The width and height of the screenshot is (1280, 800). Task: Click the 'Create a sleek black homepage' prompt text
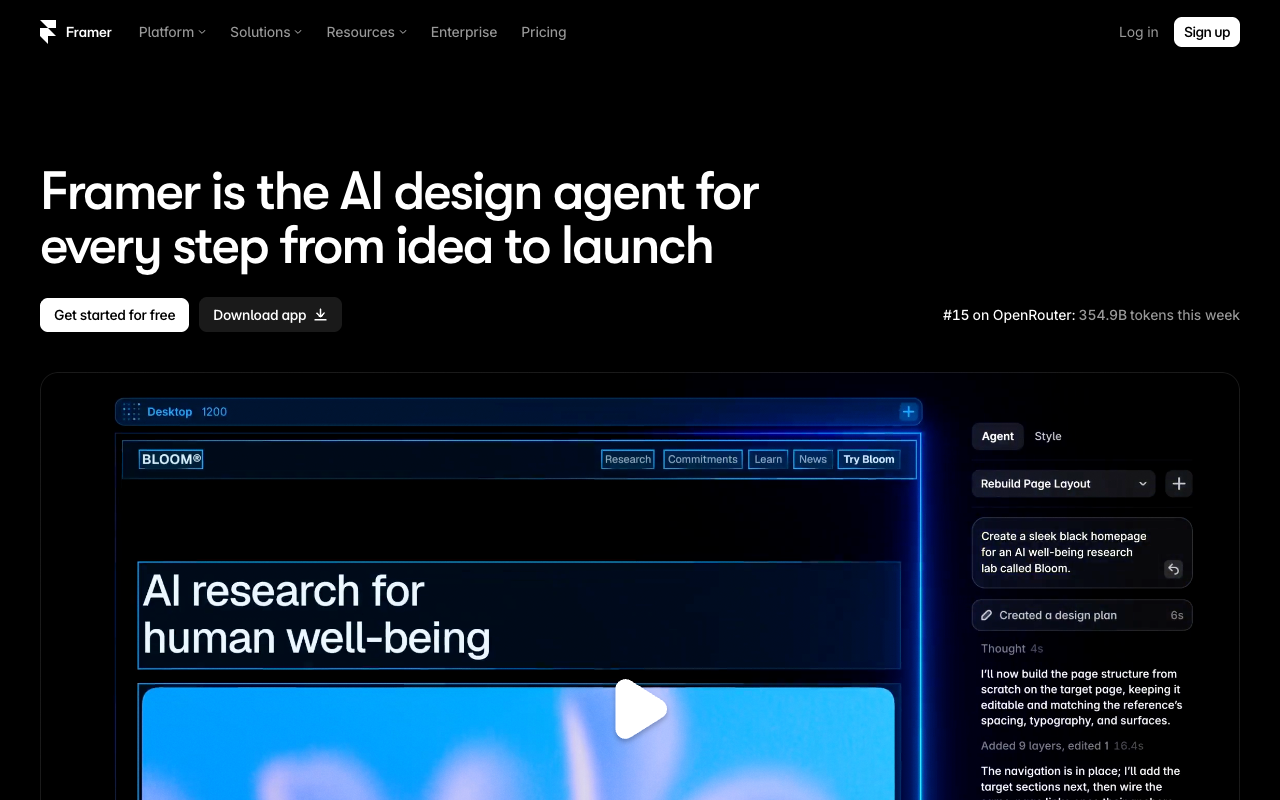pos(1064,552)
